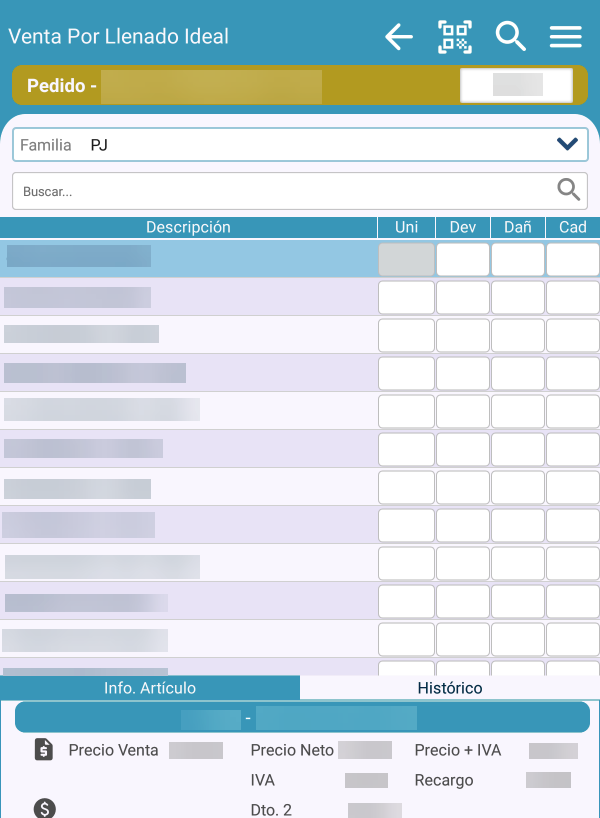Expand the Familia dropdown chevron
Viewport: 600px width, 818px height.
[567, 145]
